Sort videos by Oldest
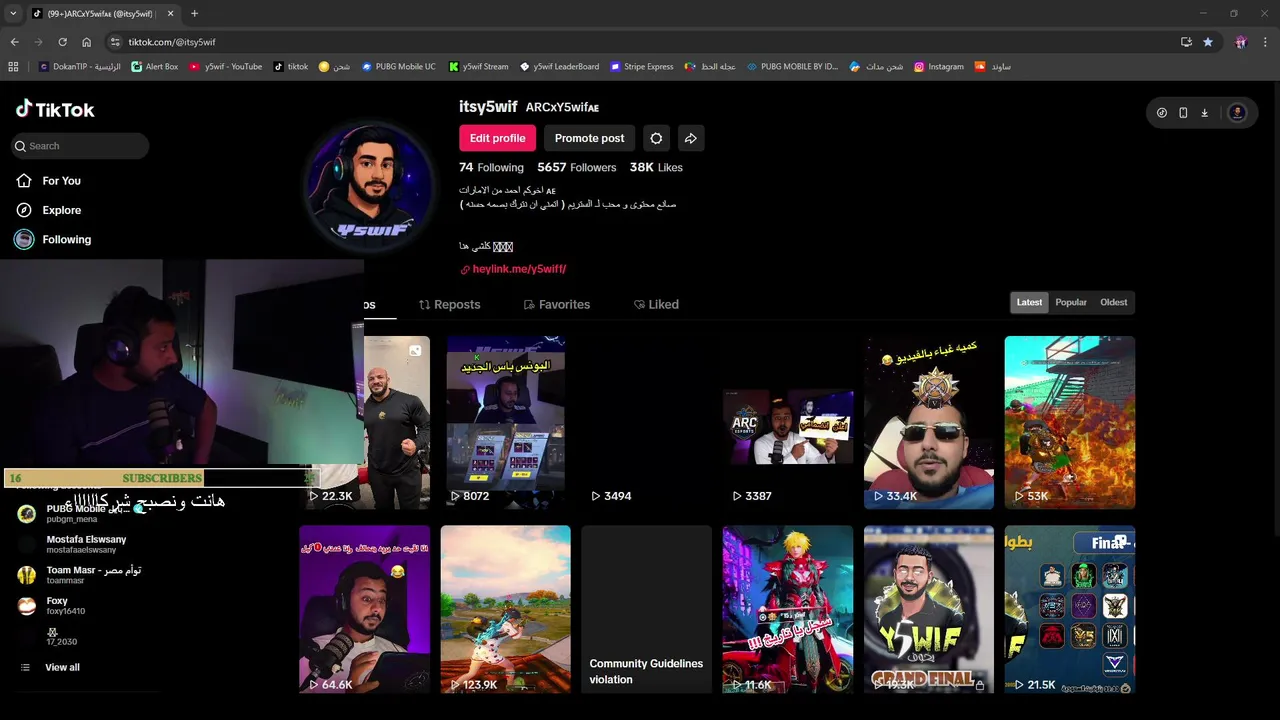Viewport: 1280px width, 720px height. pos(1113,302)
